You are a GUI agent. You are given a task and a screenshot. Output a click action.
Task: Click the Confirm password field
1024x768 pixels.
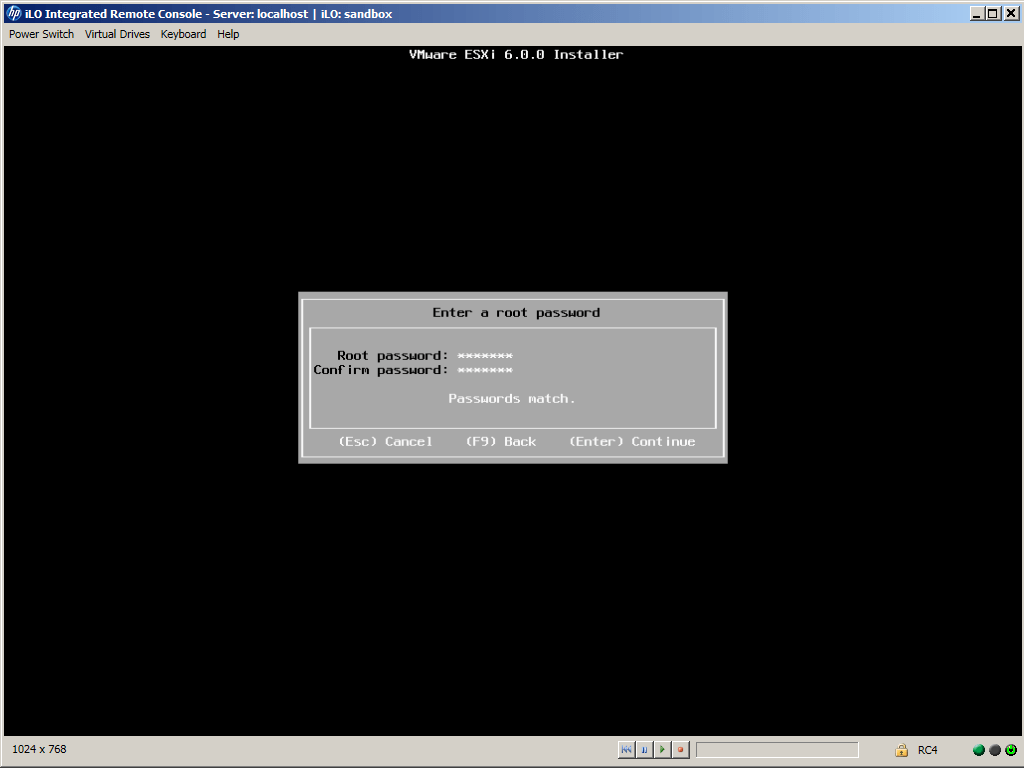(485, 370)
